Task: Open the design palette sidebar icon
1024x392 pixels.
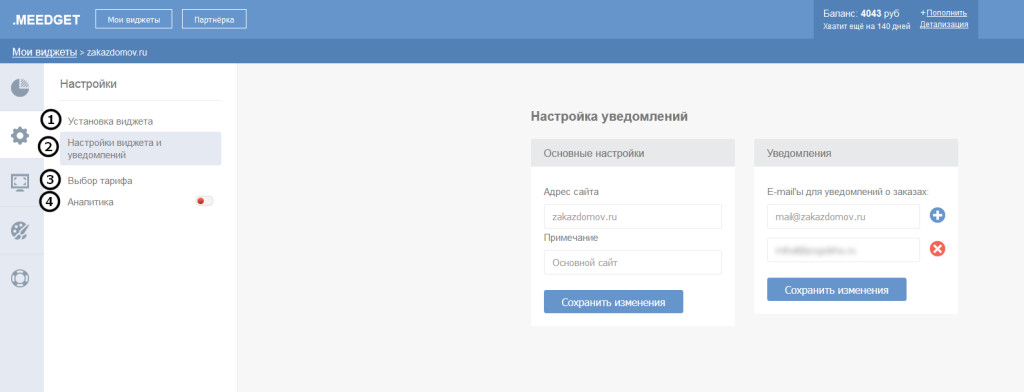Action: point(20,230)
